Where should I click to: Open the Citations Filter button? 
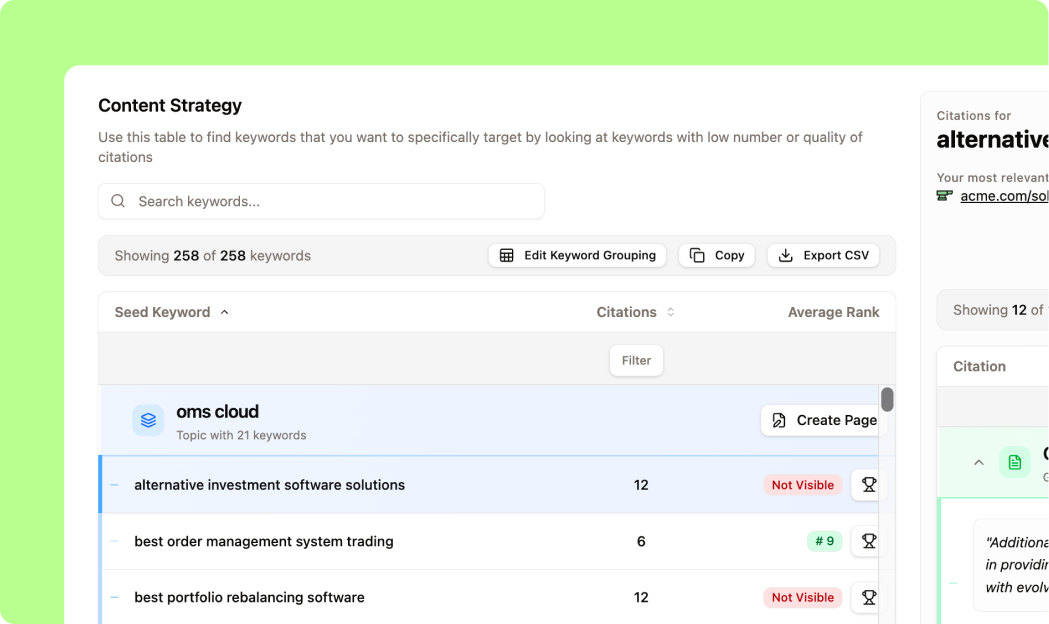pos(636,360)
